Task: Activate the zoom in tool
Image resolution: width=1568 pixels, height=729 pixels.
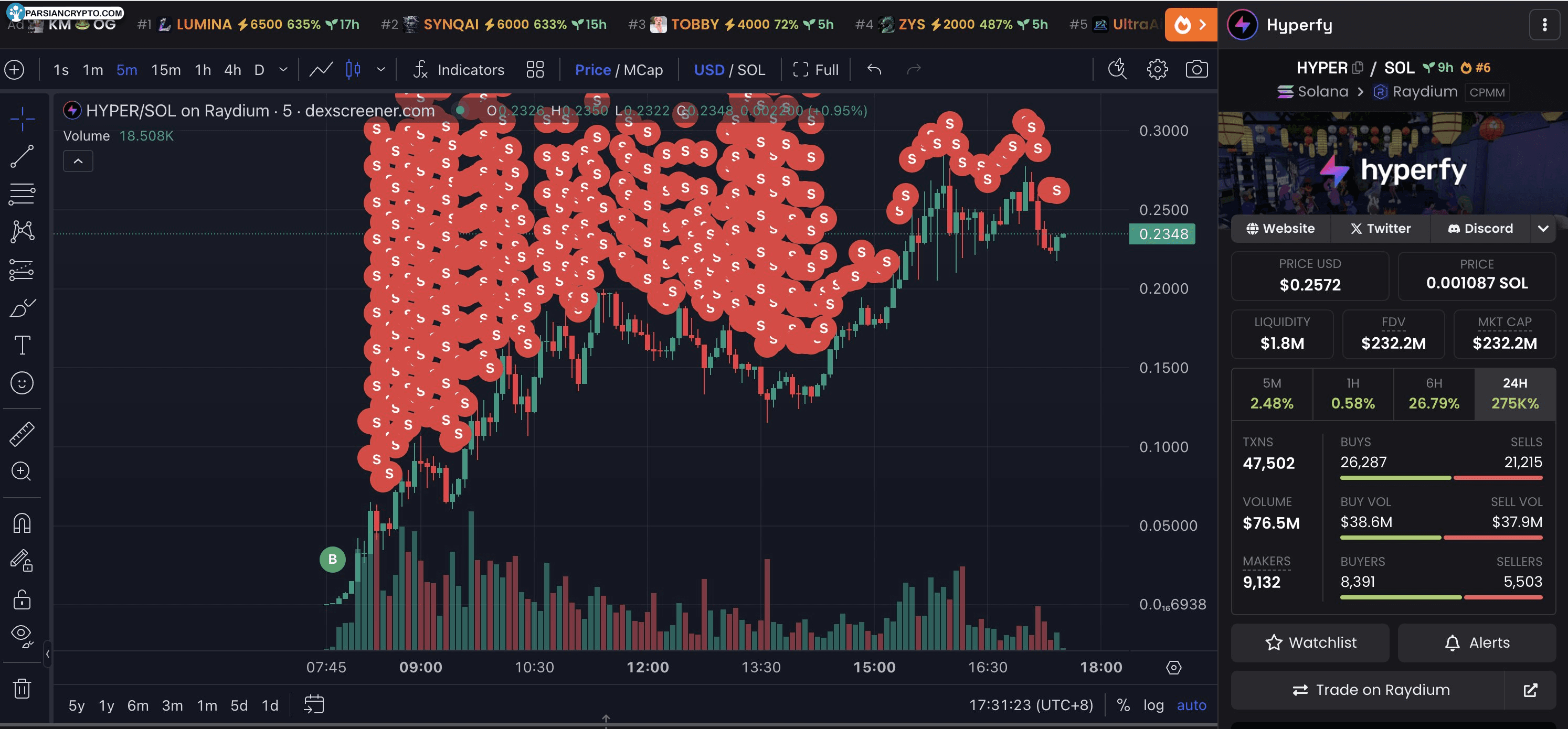Action: click(22, 471)
